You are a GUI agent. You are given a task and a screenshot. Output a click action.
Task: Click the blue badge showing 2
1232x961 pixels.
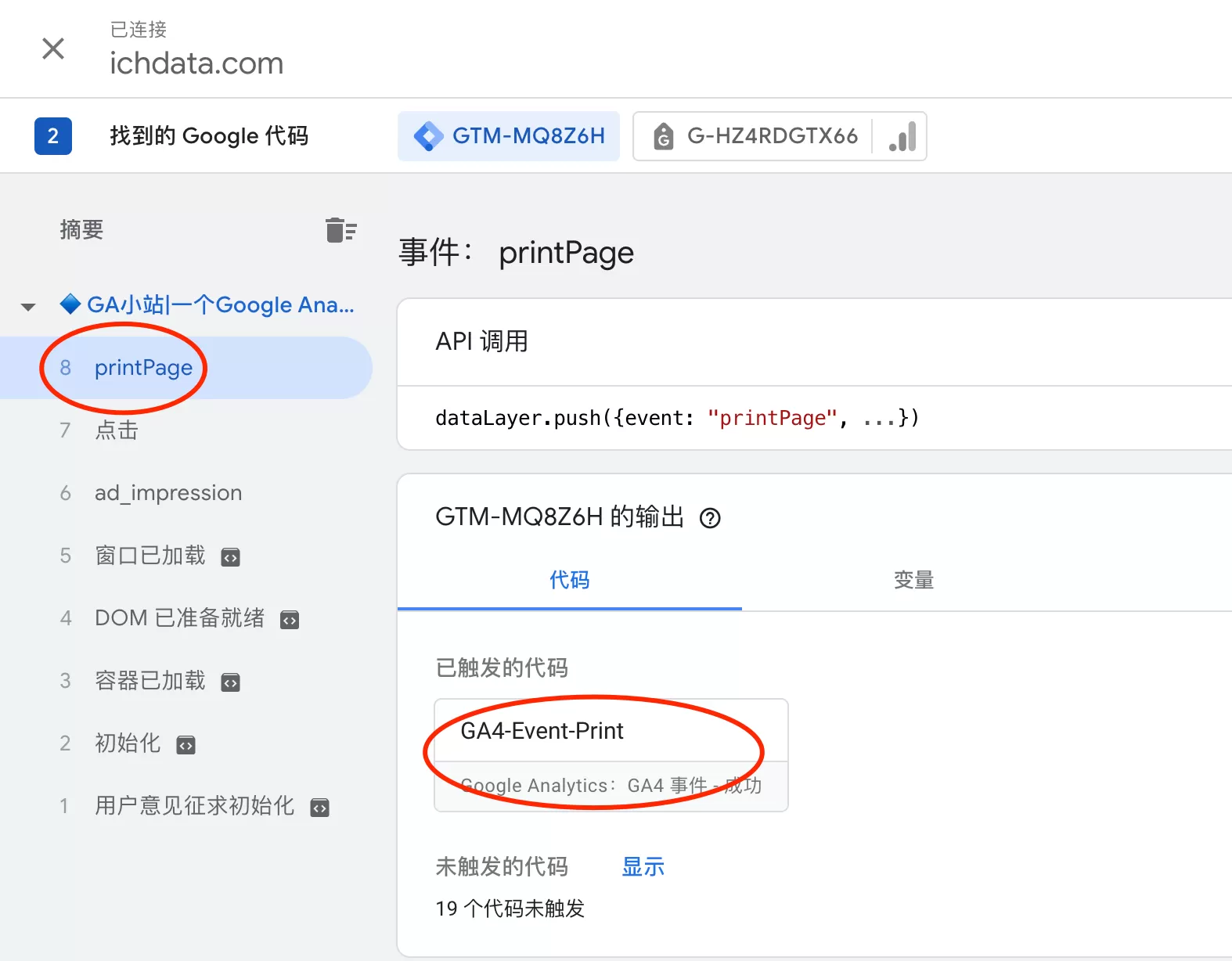[53, 136]
